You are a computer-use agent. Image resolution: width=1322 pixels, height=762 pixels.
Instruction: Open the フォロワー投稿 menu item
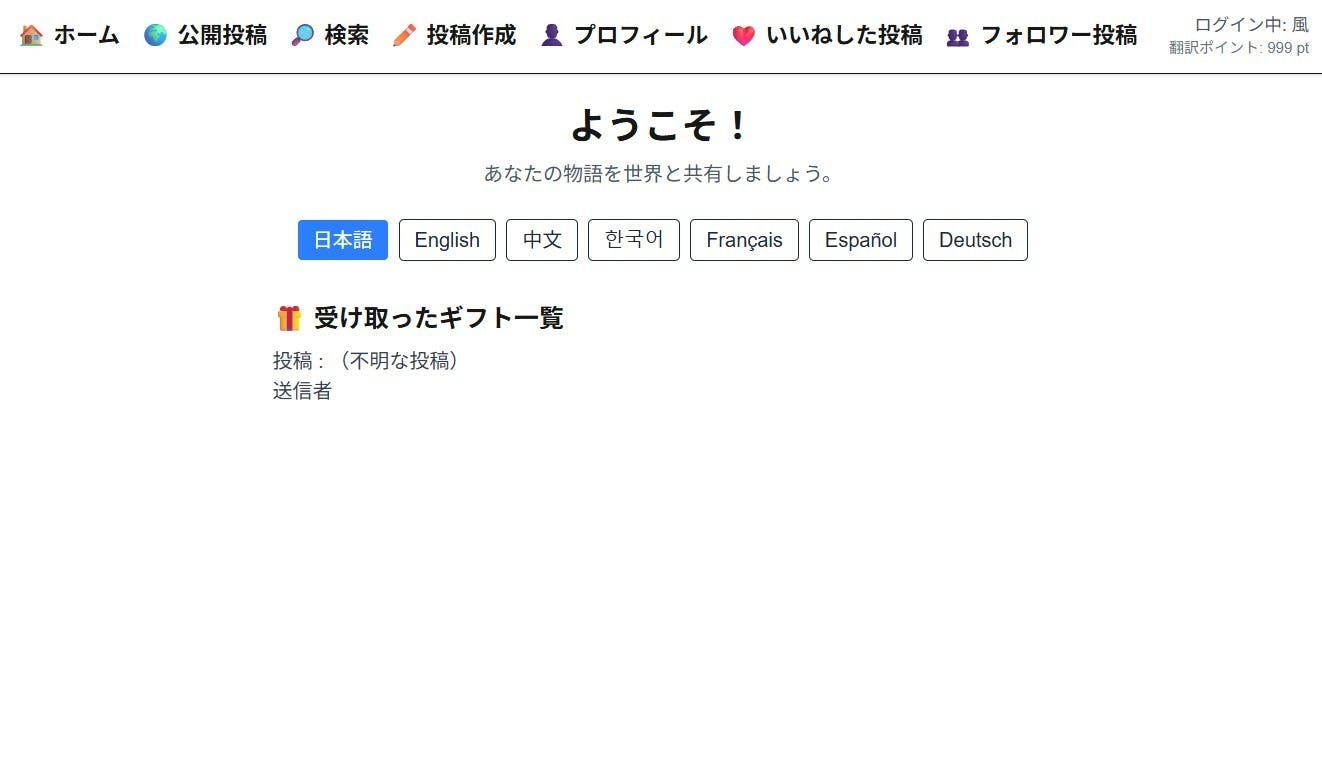tap(1059, 35)
